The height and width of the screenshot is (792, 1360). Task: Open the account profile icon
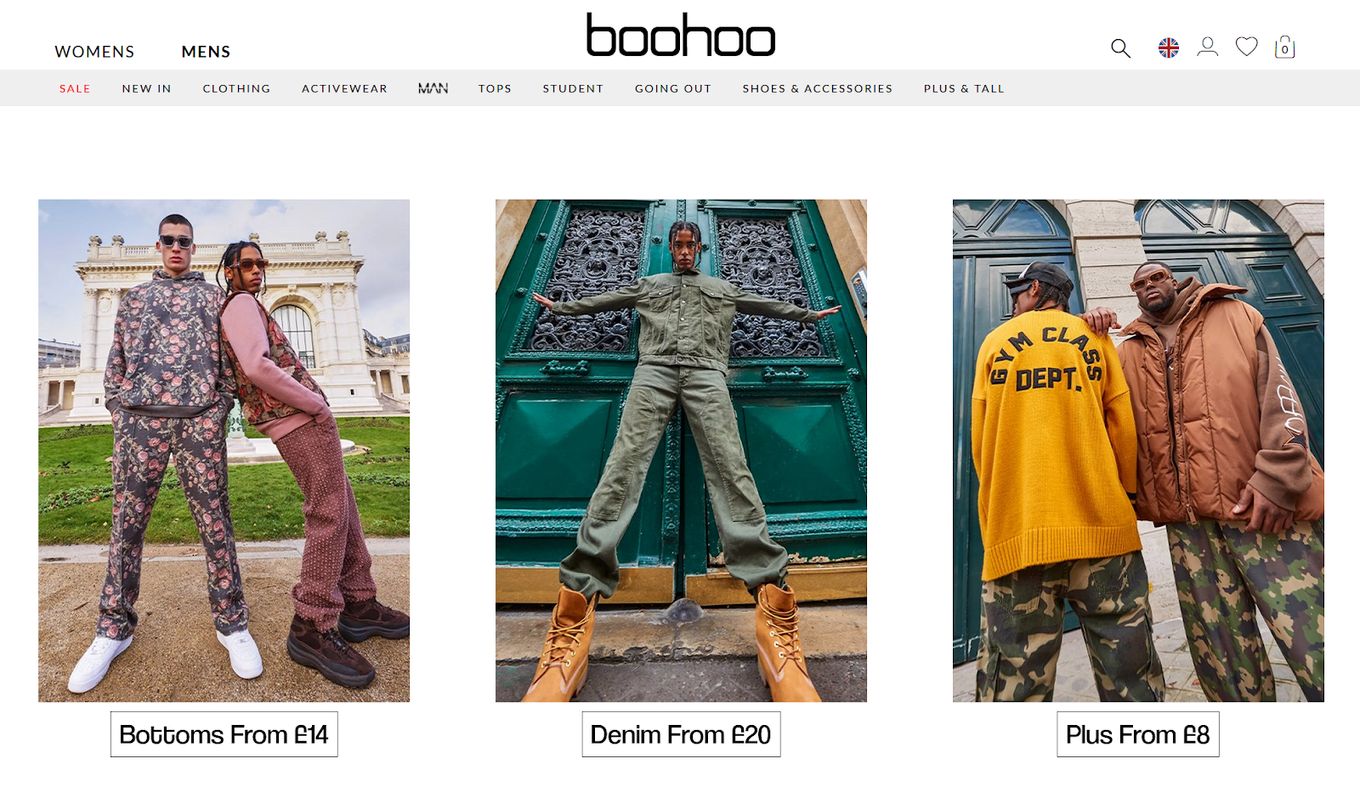click(x=1207, y=47)
